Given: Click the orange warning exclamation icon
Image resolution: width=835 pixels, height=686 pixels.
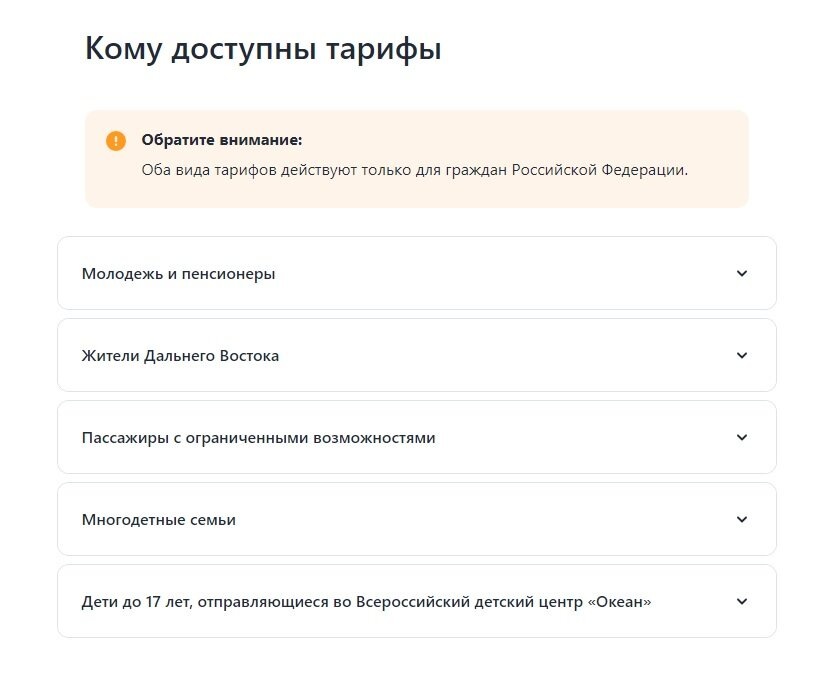Looking at the screenshot, I should click(x=117, y=138).
